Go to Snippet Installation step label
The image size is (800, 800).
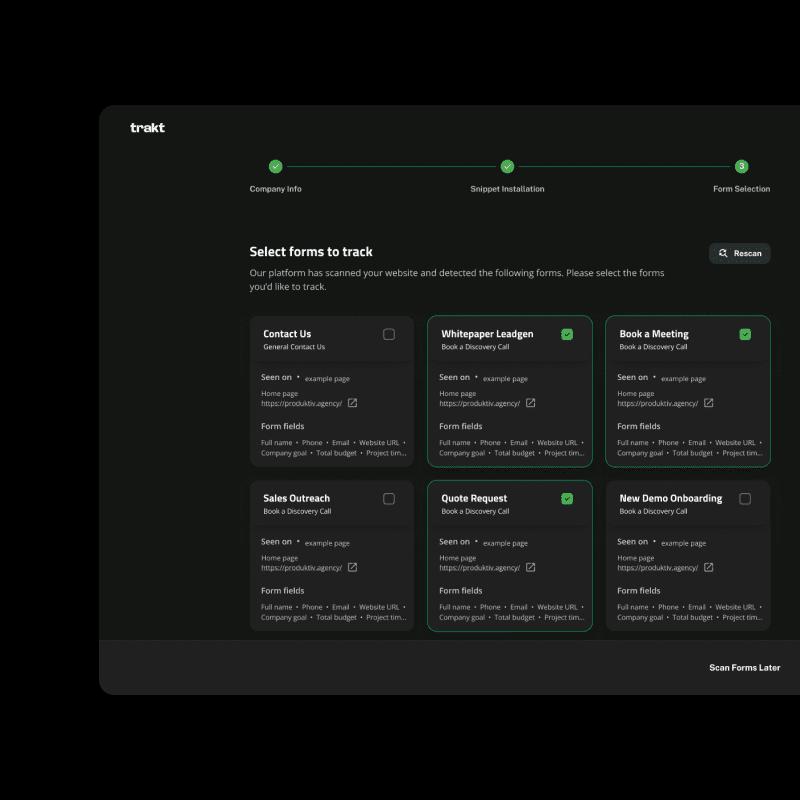pyautogui.click(x=507, y=189)
